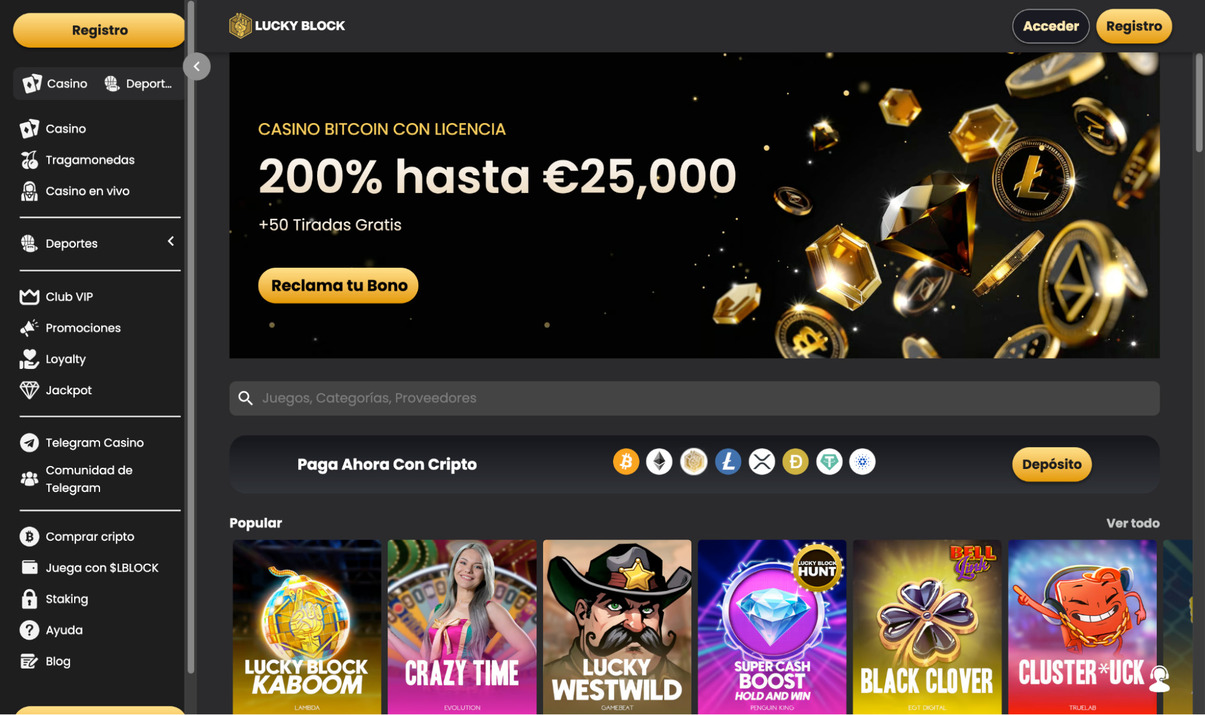Open live support chat bubble icon
The height and width of the screenshot is (715, 1205).
click(1159, 679)
